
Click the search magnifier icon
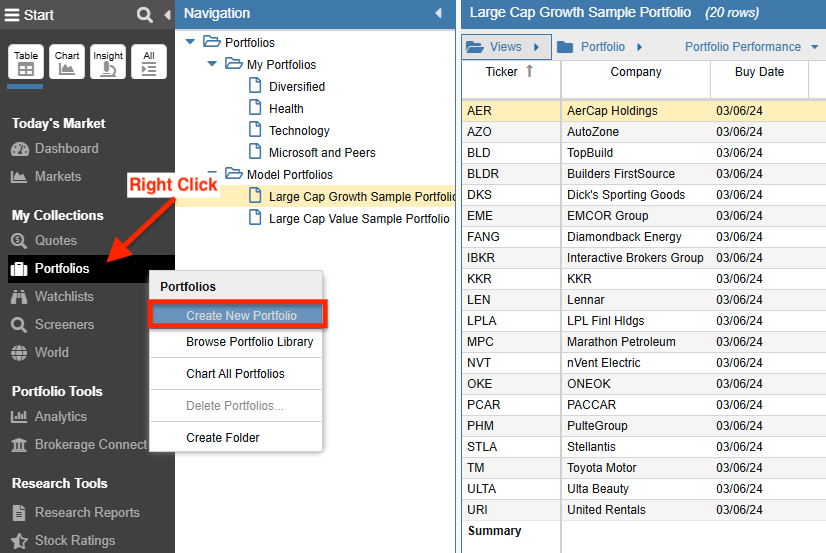(x=144, y=15)
